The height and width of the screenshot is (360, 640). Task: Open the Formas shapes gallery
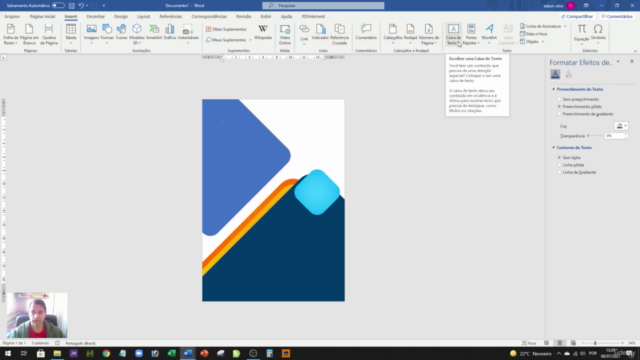click(107, 34)
